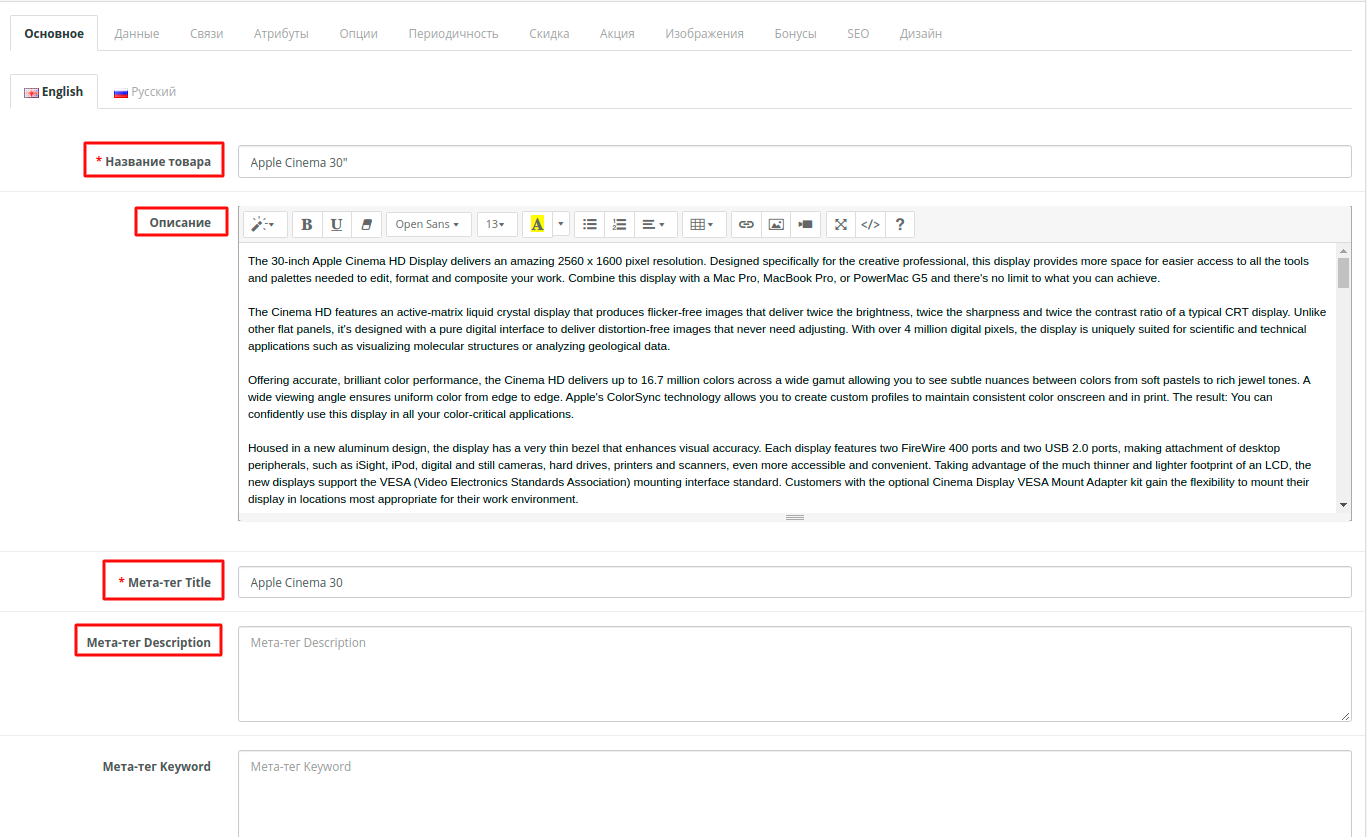Insert a numbered ordered list
1367x837 pixels.
click(619, 224)
